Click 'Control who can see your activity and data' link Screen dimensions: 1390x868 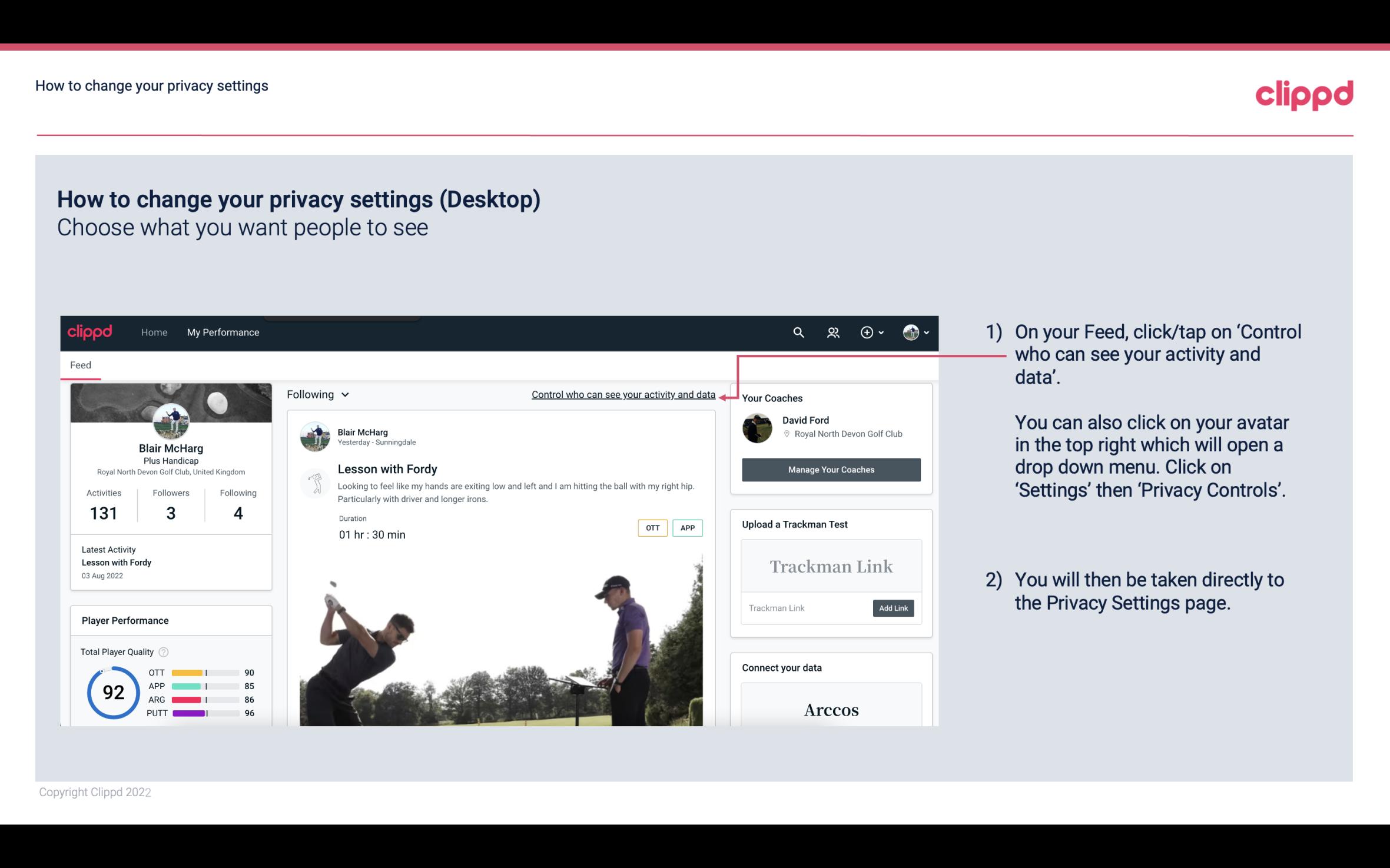(623, 394)
